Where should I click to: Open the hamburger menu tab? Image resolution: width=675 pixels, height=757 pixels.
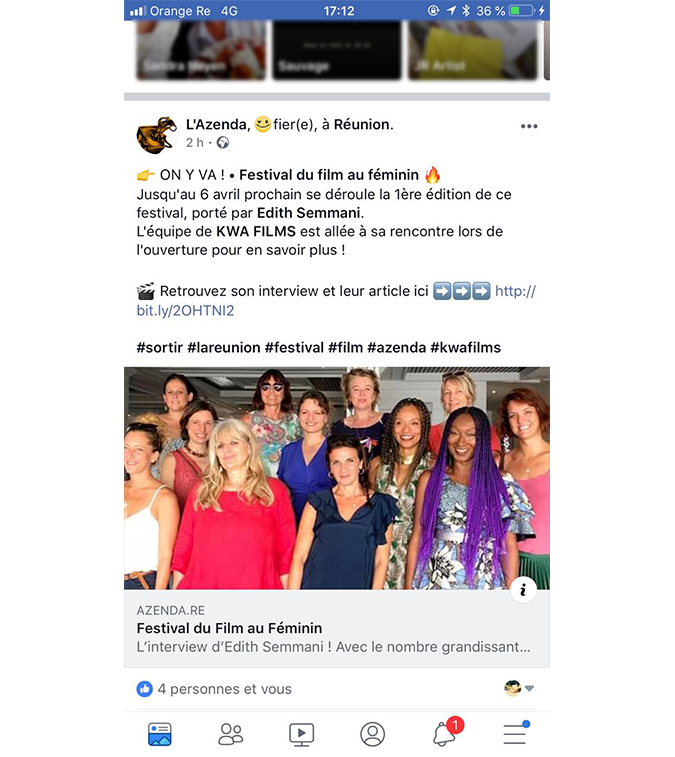[x=515, y=734]
